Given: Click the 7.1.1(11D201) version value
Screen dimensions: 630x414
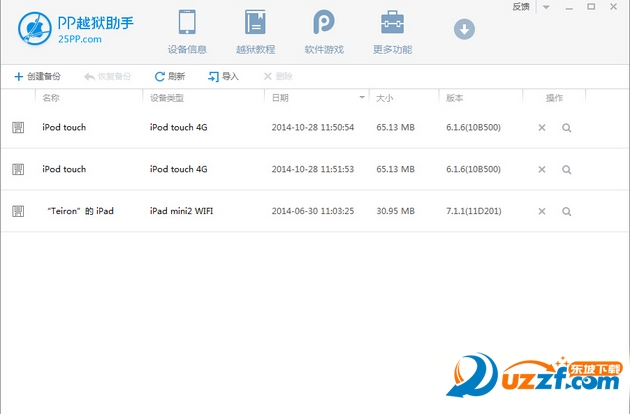Looking at the screenshot, I should point(474,211).
